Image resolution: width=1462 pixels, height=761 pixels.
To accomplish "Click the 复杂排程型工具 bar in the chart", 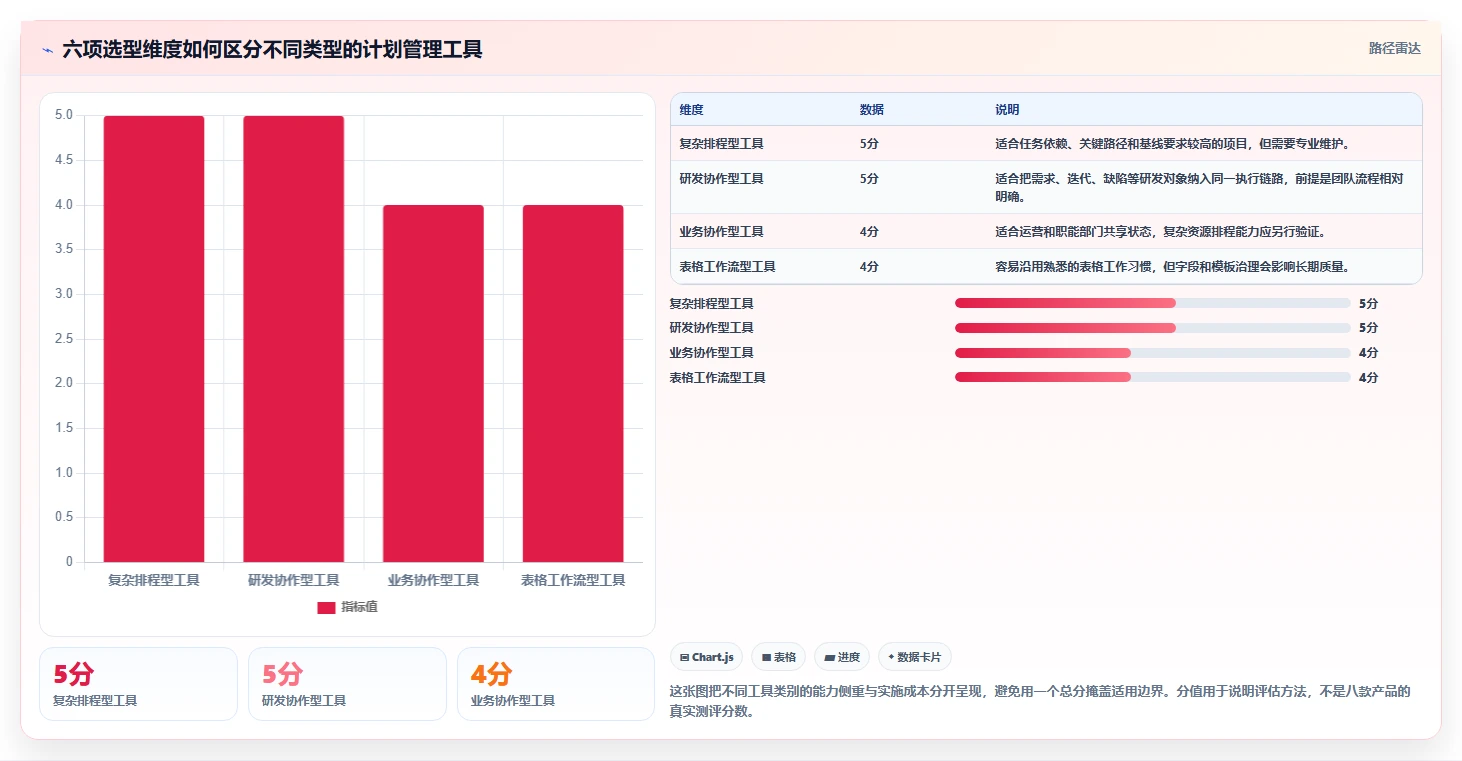I will (154, 339).
